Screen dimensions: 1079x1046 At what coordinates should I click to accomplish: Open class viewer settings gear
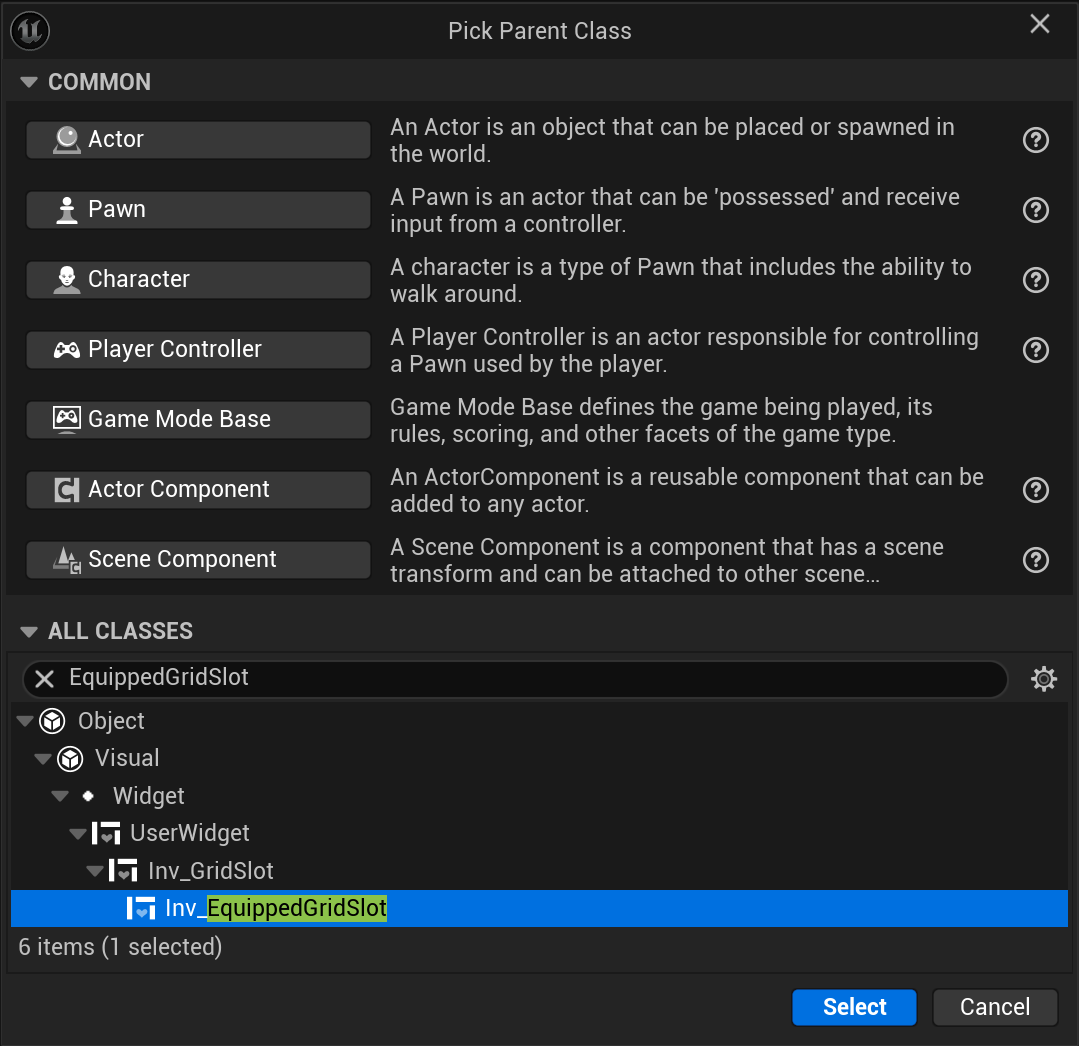pyautogui.click(x=1044, y=680)
